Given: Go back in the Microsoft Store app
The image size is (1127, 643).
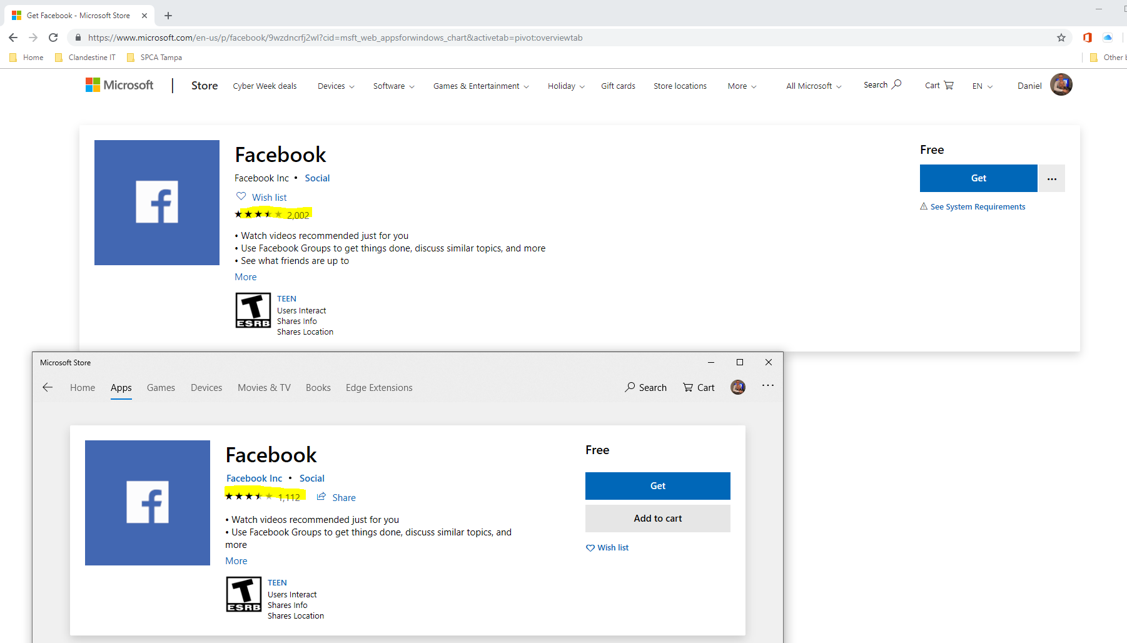Looking at the screenshot, I should (x=47, y=387).
